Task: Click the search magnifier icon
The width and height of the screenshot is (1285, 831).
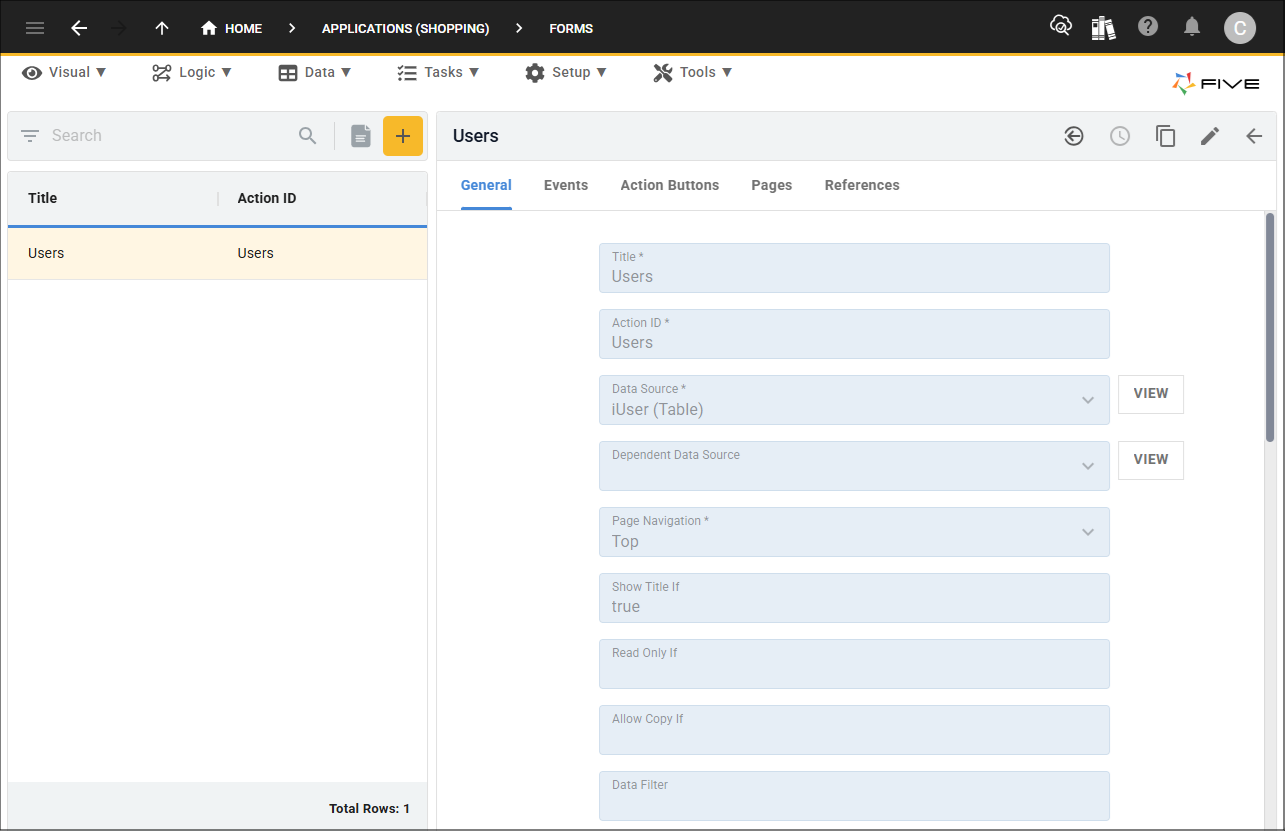Action: click(x=308, y=136)
